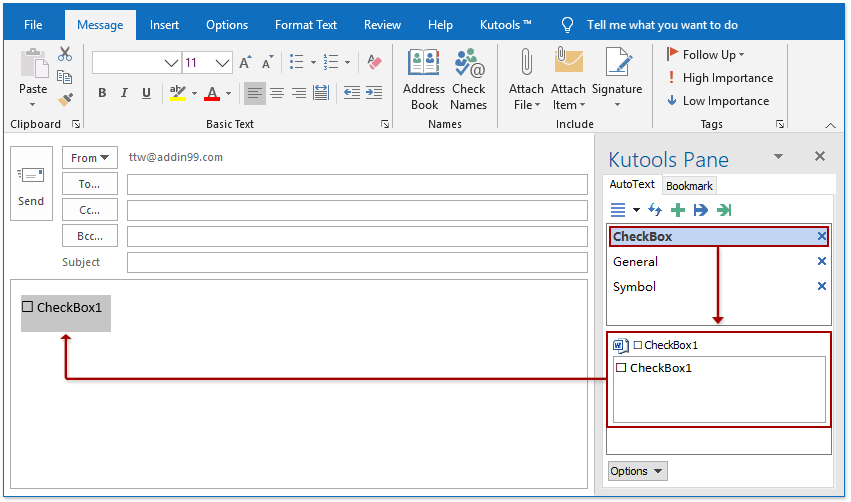The image size is (851, 502).
Task: Click the Check Names icon
Action: (468, 80)
